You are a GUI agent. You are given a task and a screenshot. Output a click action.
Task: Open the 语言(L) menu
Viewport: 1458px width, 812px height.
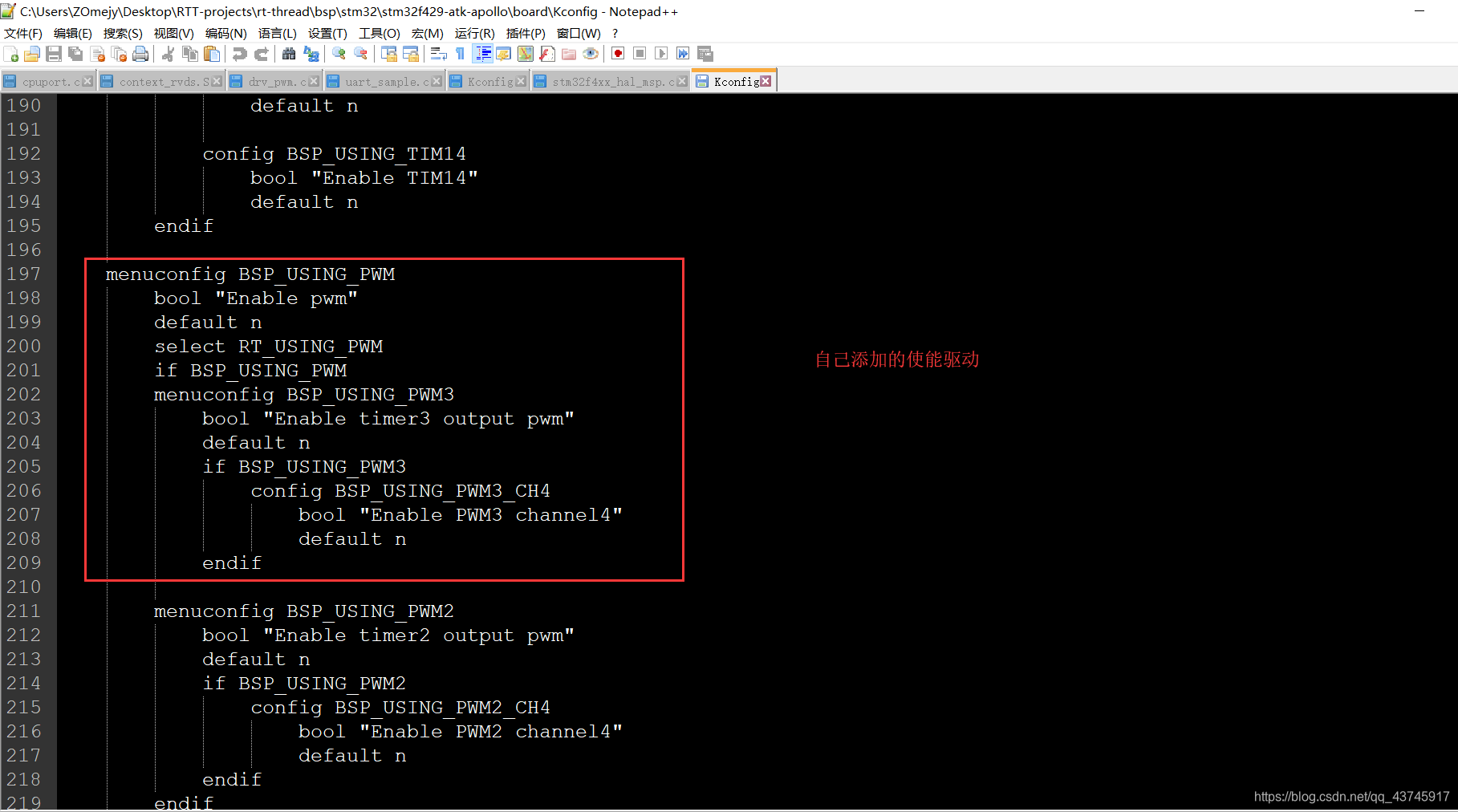[278, 33]
